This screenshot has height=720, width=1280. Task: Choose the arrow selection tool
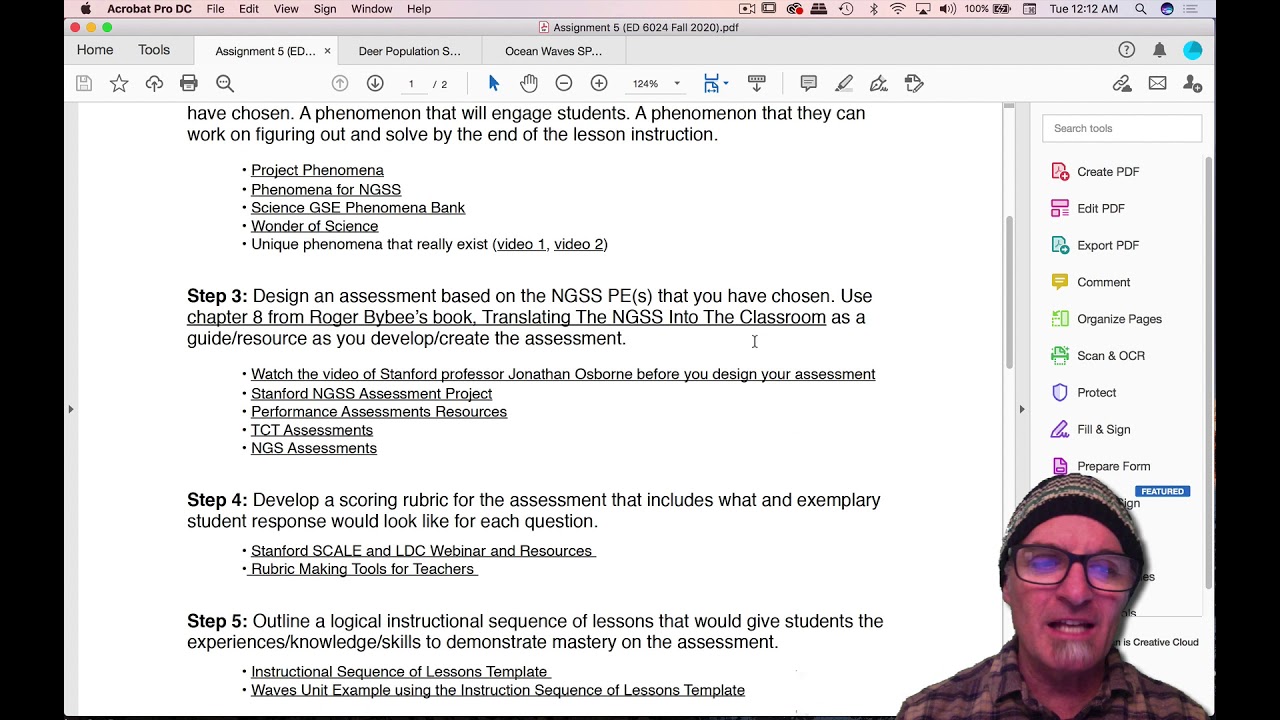tap(493, 84)
